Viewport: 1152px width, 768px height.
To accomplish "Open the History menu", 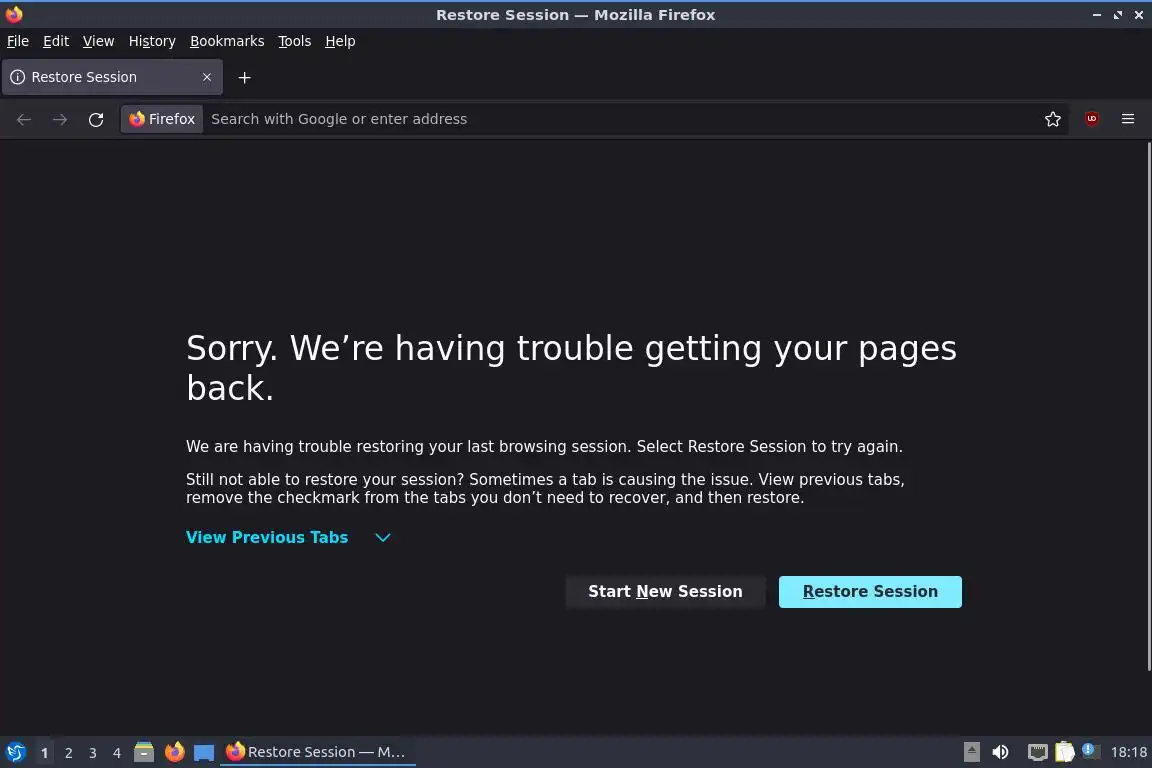I will 152,41.
